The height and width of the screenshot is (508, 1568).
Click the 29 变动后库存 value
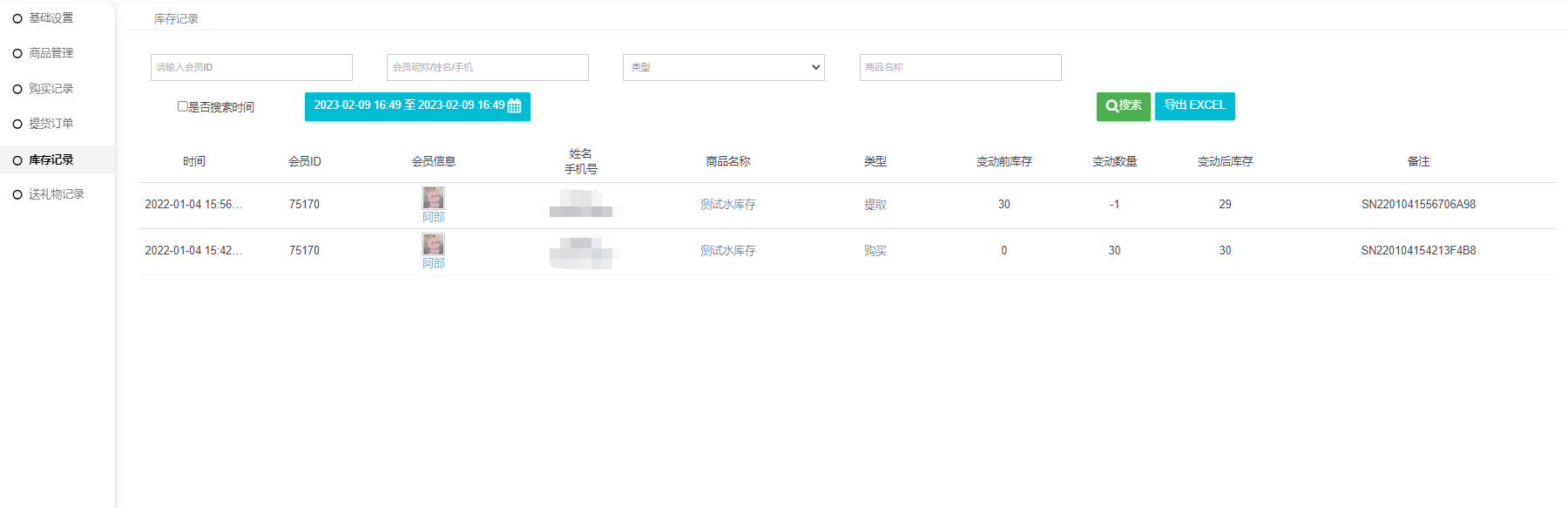pos(1225,205)
